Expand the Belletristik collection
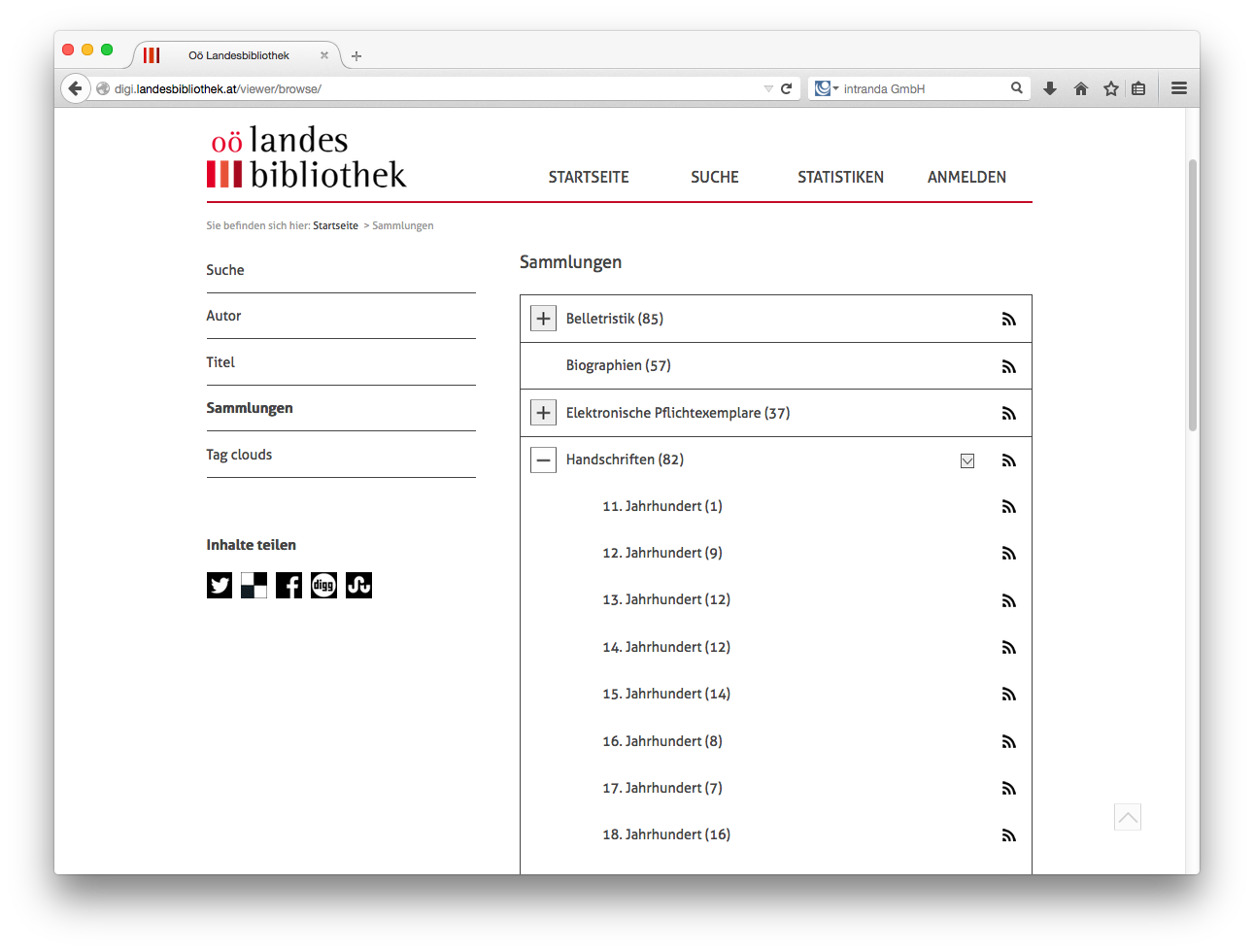The image size is (1254, 952). [x=543, y=319]
